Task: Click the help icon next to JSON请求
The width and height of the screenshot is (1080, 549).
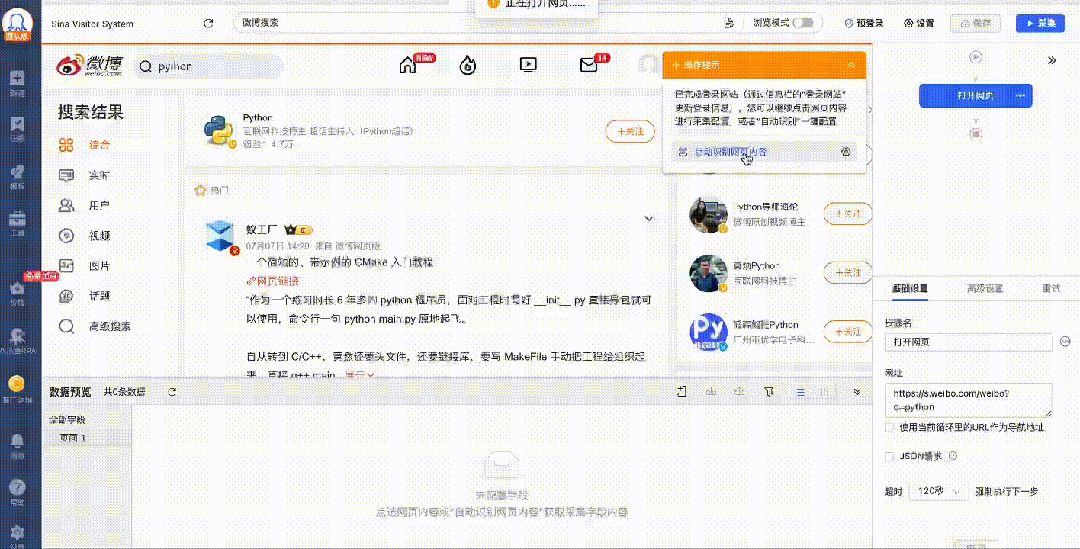Action: pyautogui.click(x=953, y=456)
